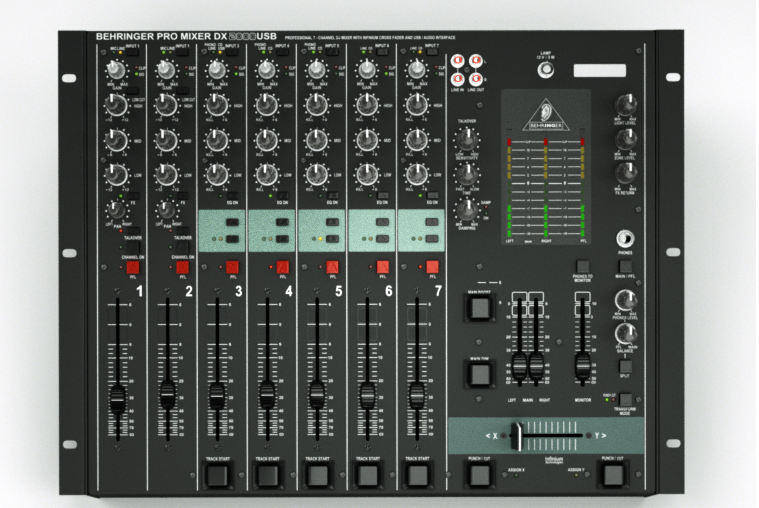
Task: Click the PHONES headphone jack
Action: 625,239
